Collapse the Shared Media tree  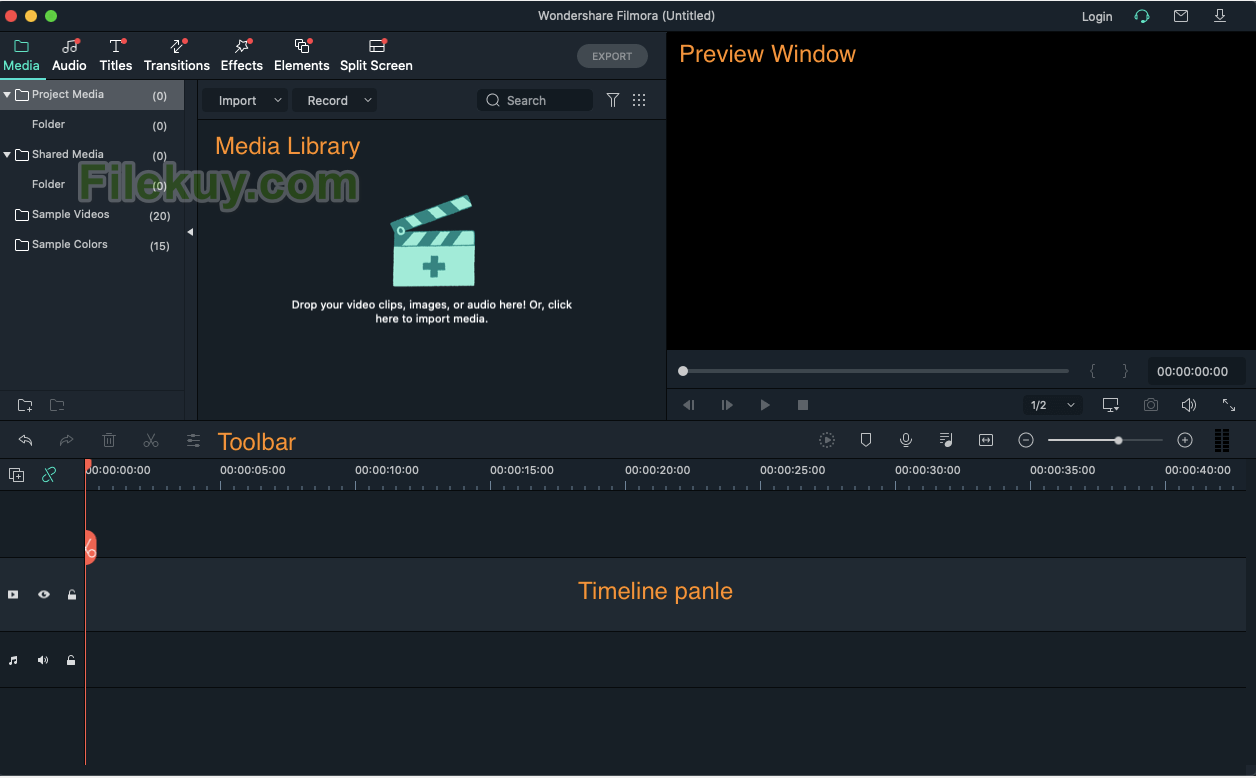click(7, 155)
